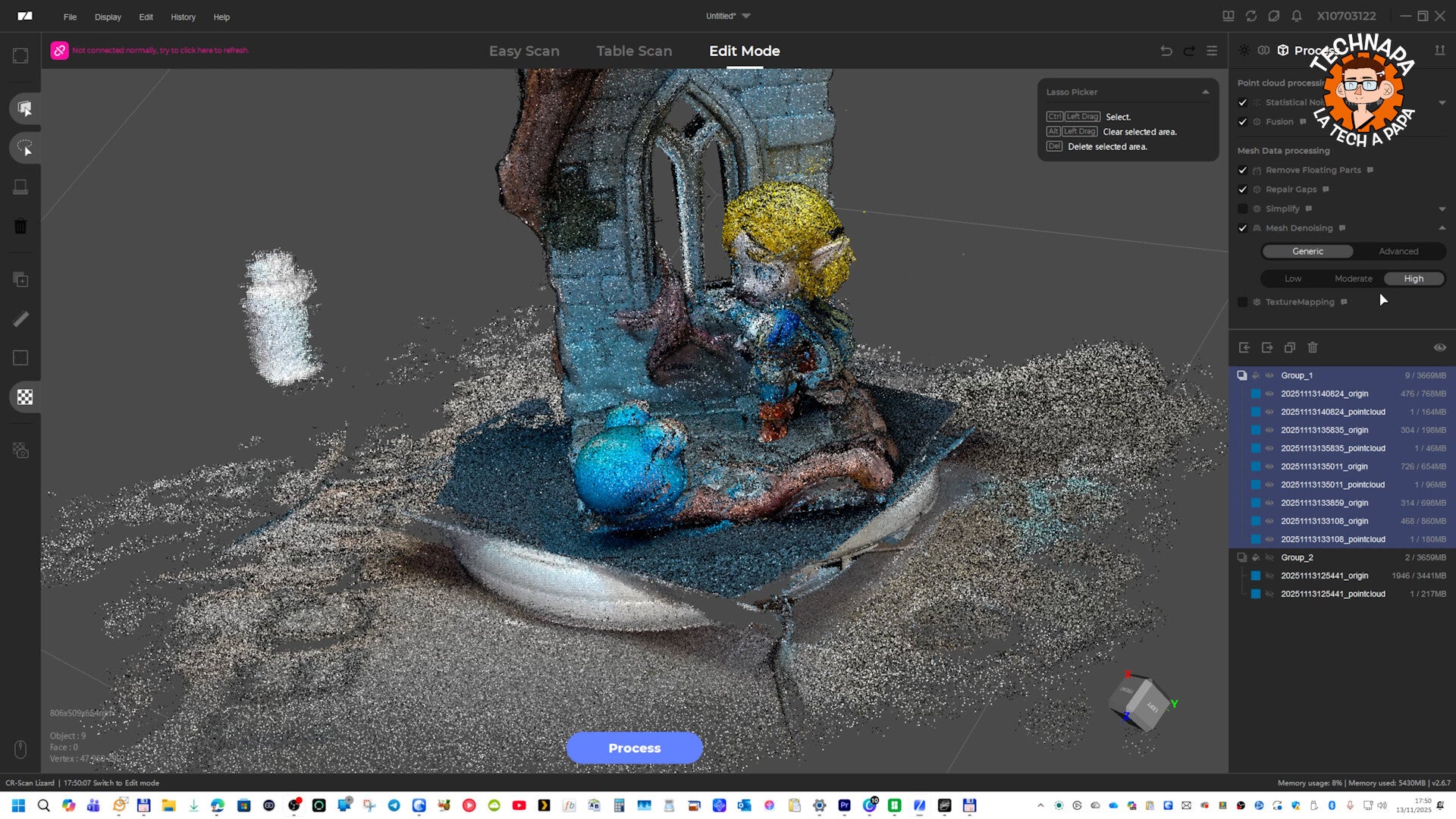Select the Lasso Picker tool
This screenshot has height=819, width=1456.
(x=24, y=148)
